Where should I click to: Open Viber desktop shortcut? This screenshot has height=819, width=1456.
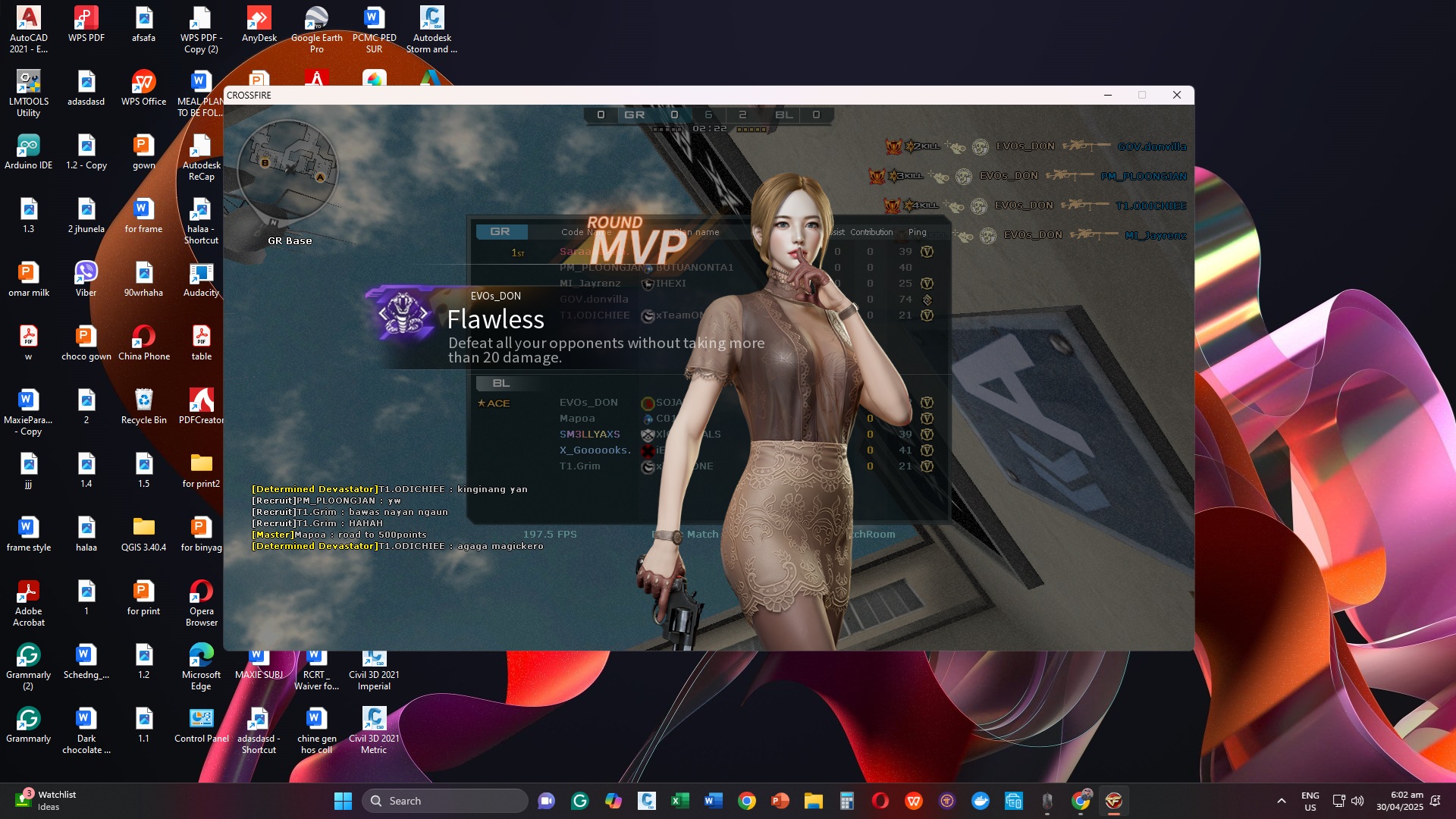point(86,278)
